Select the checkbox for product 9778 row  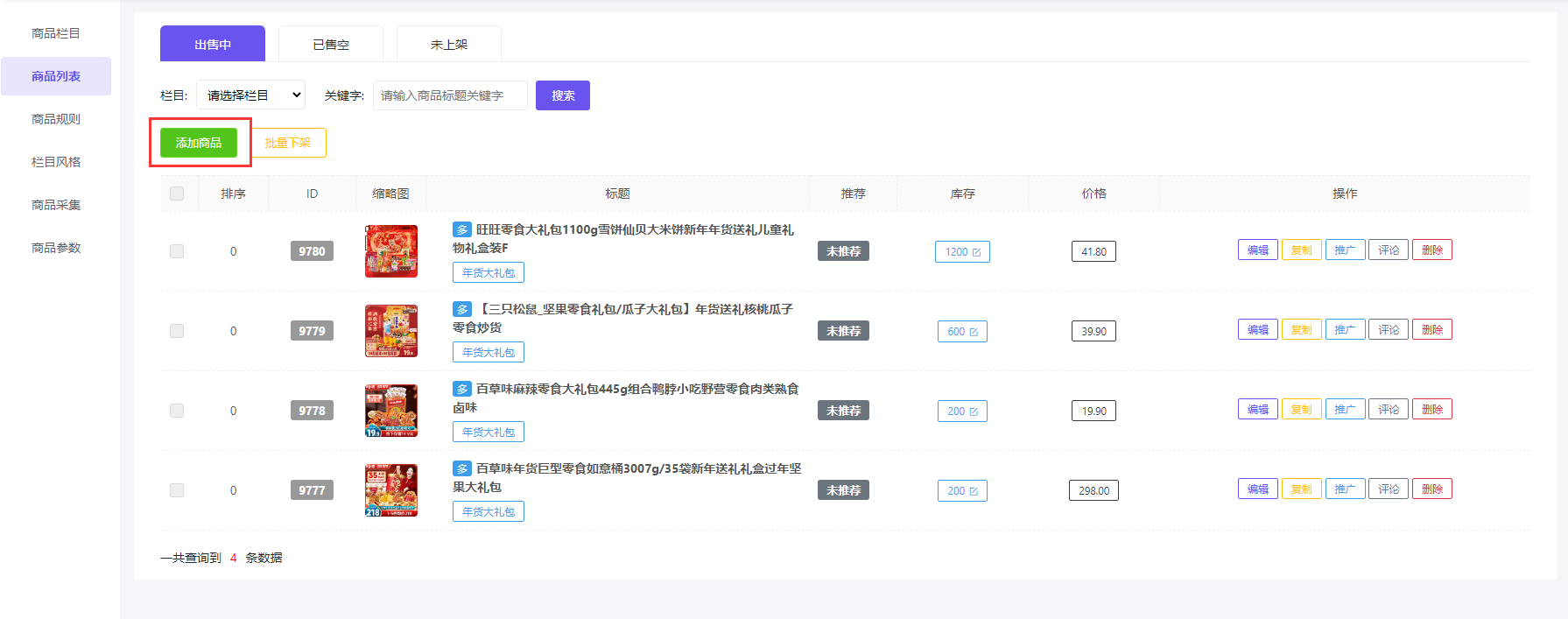pyautogui.click(x=177, y=411)
